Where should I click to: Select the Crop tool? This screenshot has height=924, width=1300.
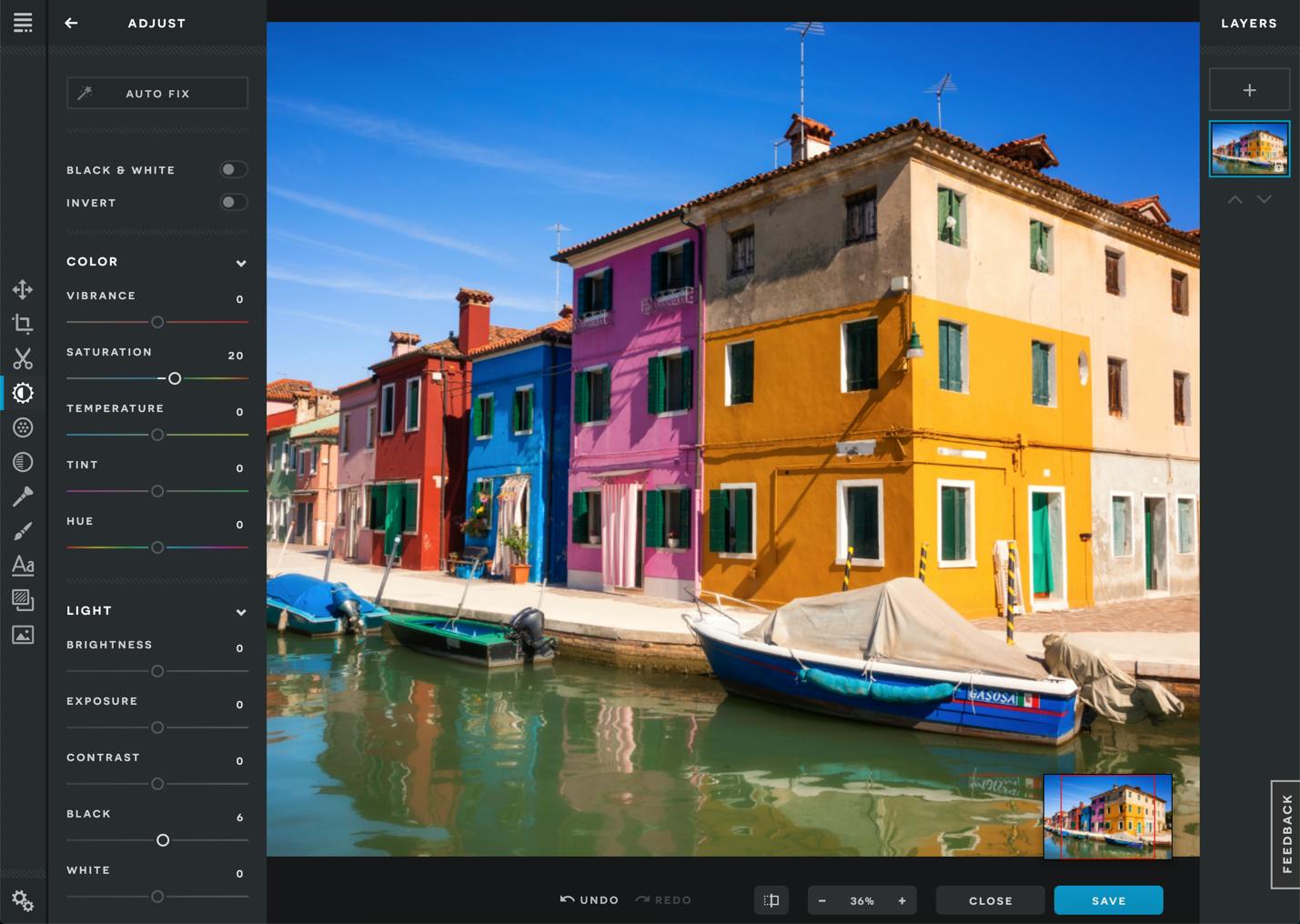click(x=23, y=324)
